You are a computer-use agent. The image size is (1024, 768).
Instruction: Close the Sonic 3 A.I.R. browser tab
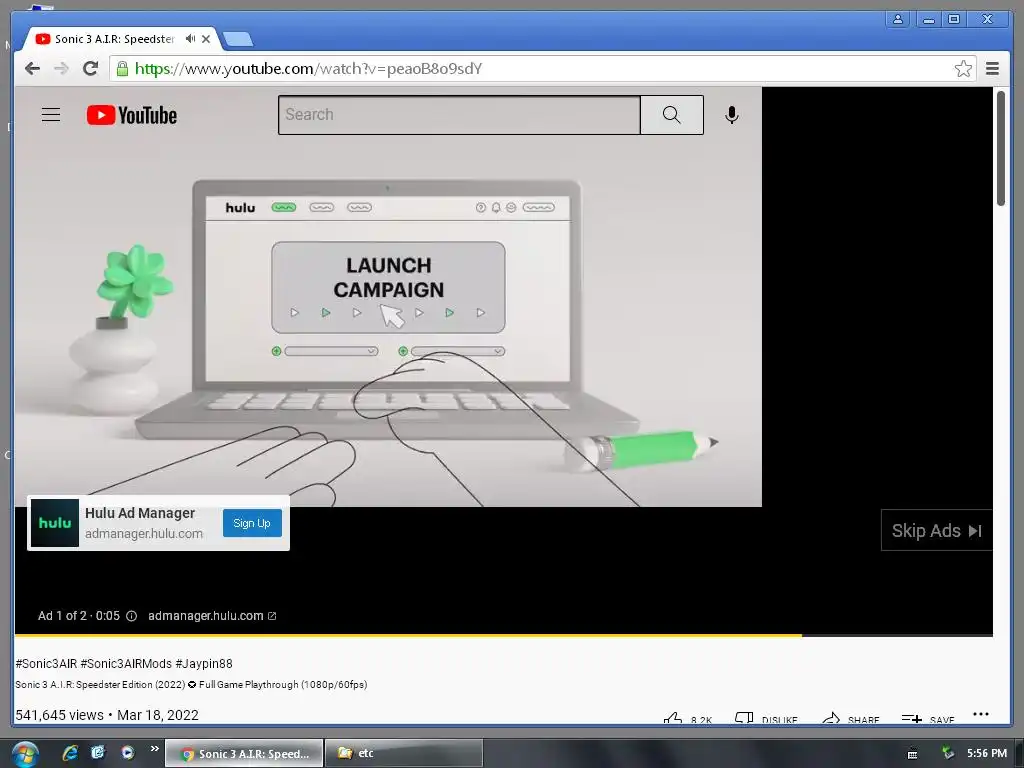pyautogui.click(x=206, y=39)
